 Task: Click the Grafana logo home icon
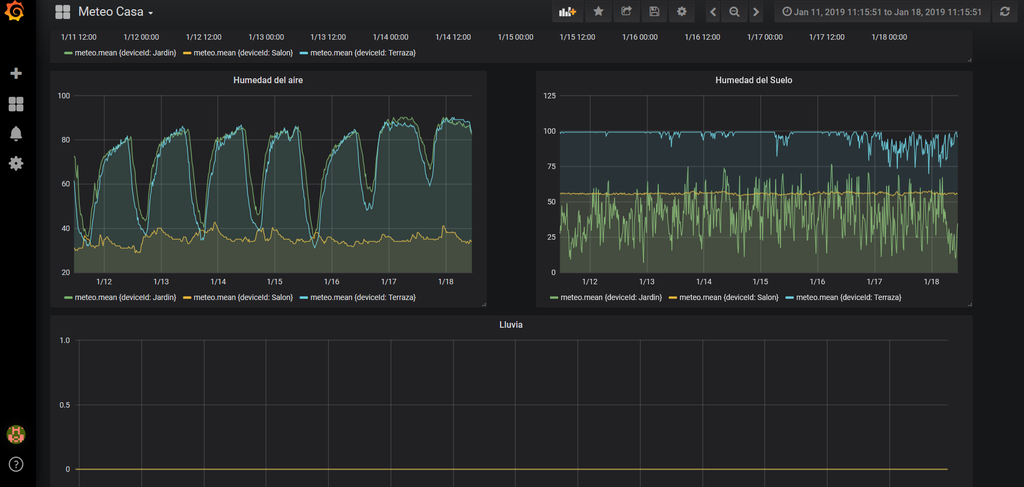point(16,12)
